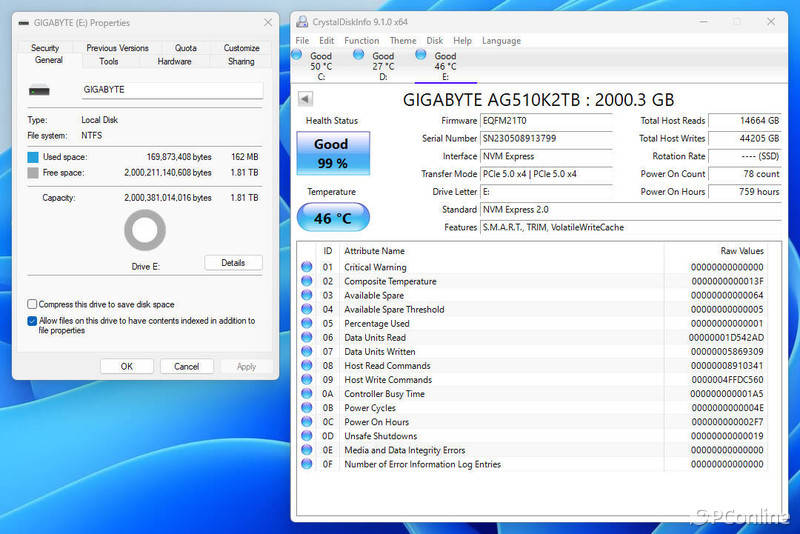Image resolution: width=800 pixels, height=534 pixels.
Task: Click the 46 °C temperature indicator
Action: [332, 217]
